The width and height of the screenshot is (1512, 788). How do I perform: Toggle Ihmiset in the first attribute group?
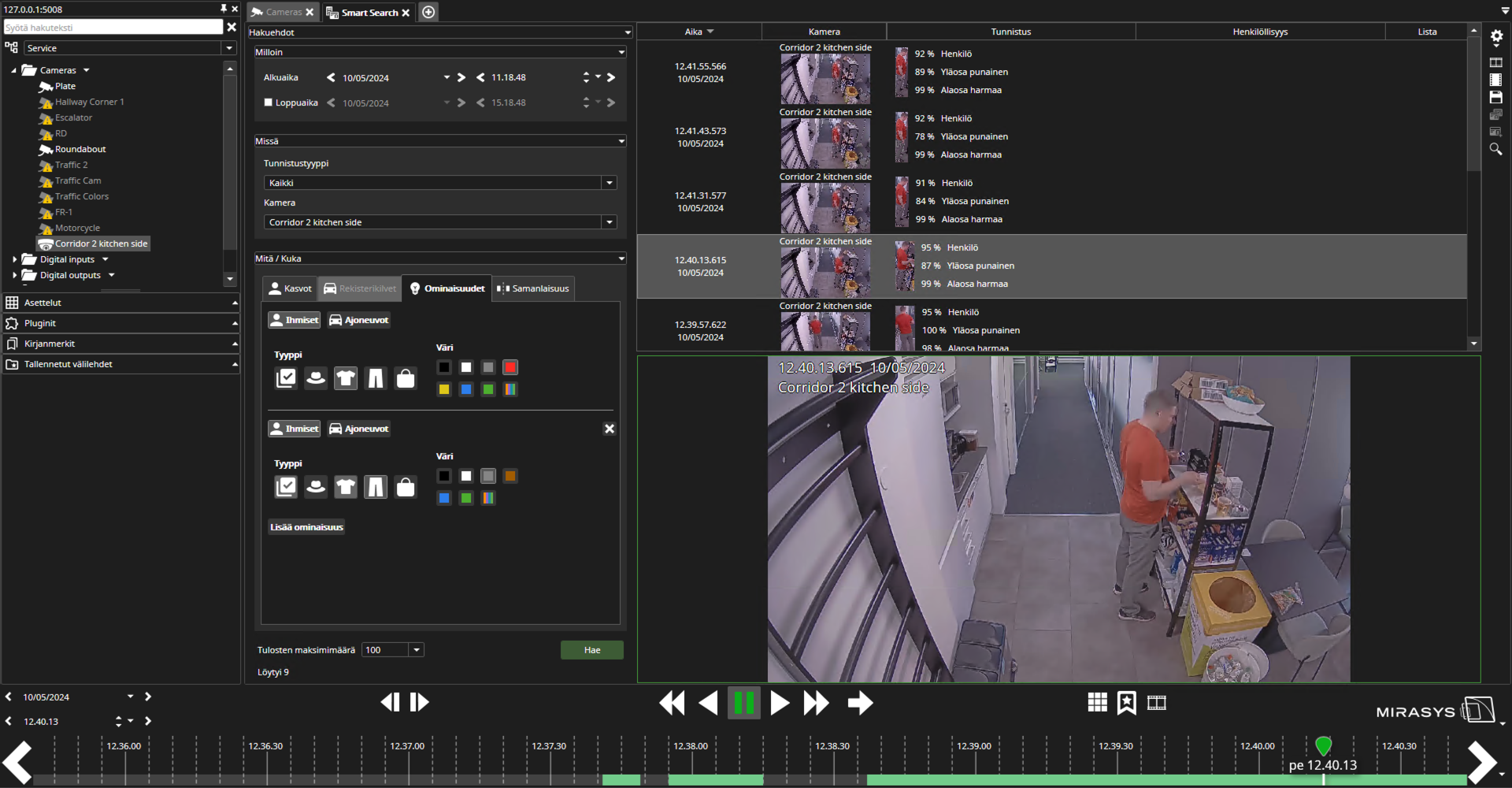(295, 320)
